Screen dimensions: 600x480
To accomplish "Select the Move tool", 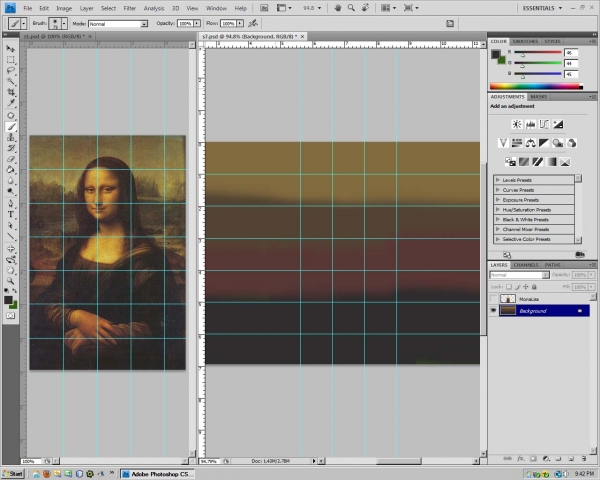I will 11,49.
